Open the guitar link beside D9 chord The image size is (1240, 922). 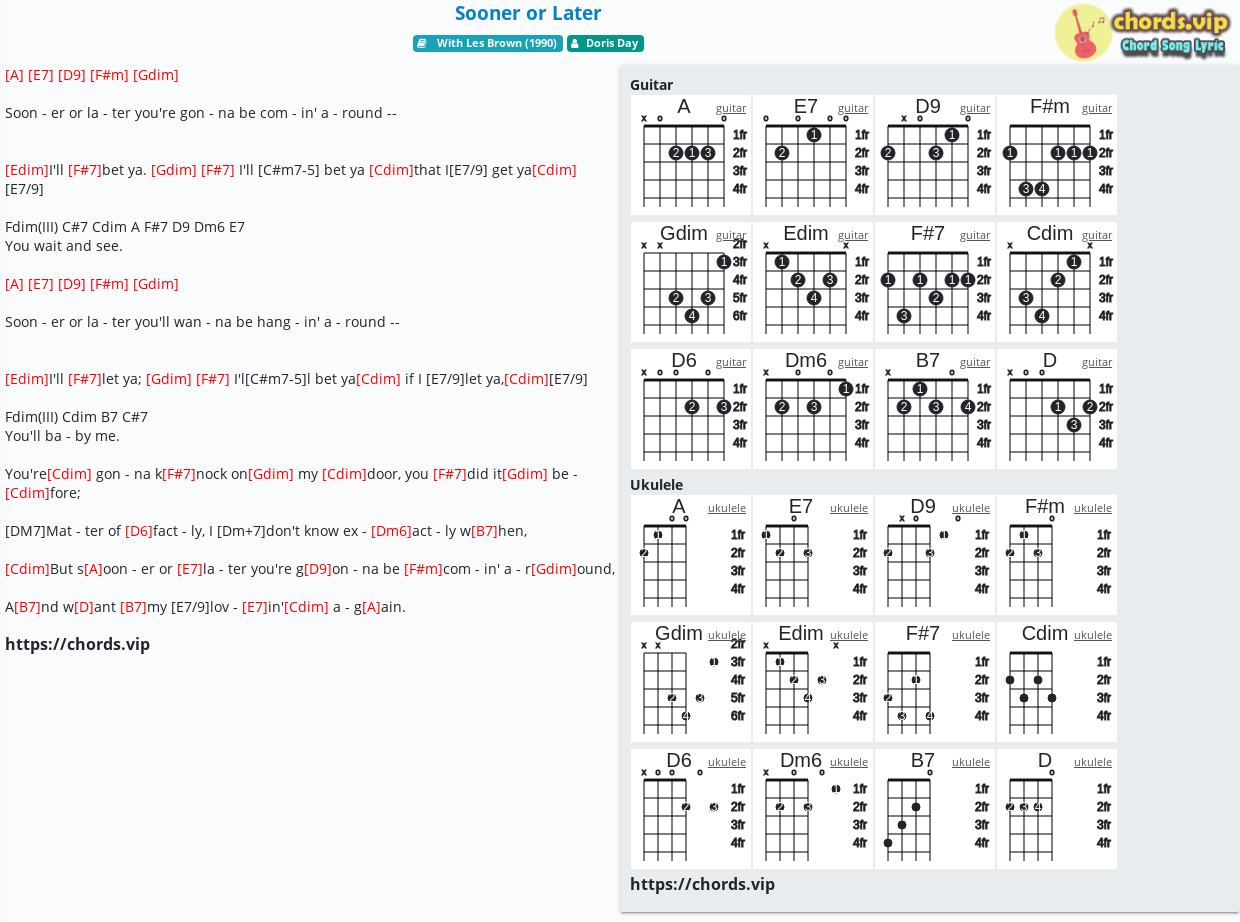point(975,108)
